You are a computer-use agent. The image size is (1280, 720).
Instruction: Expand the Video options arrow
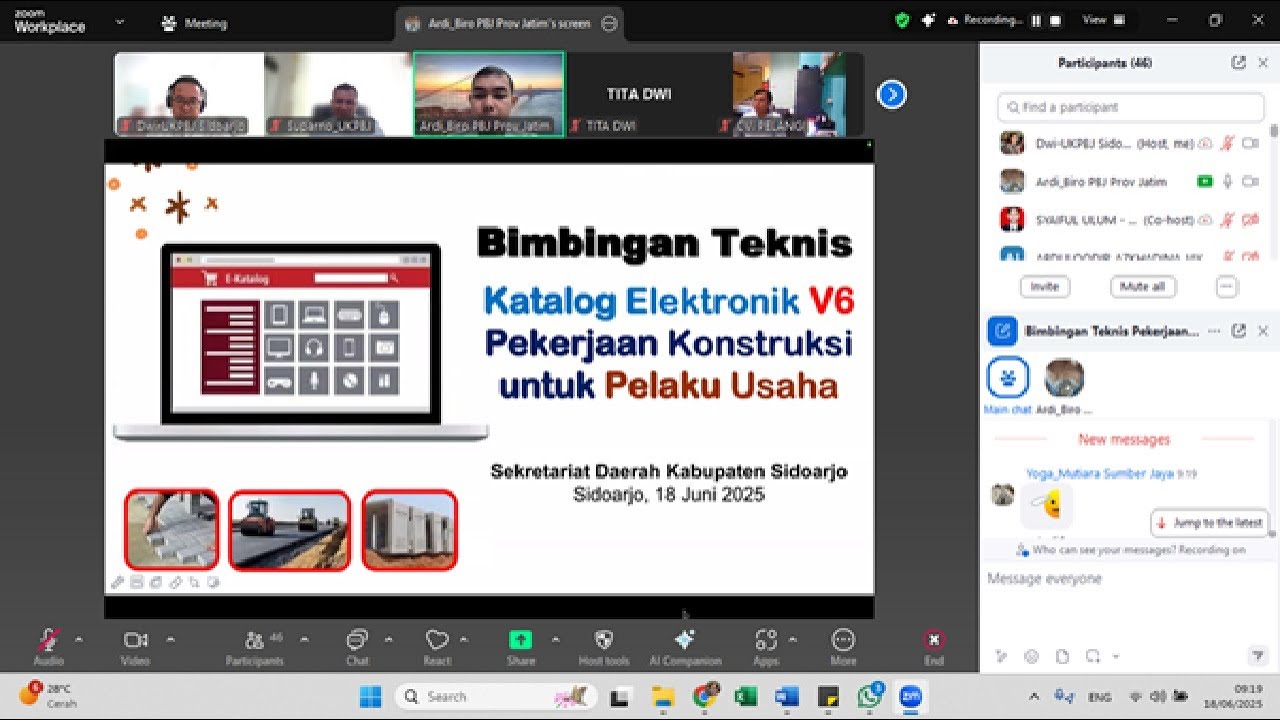point(170,639)
